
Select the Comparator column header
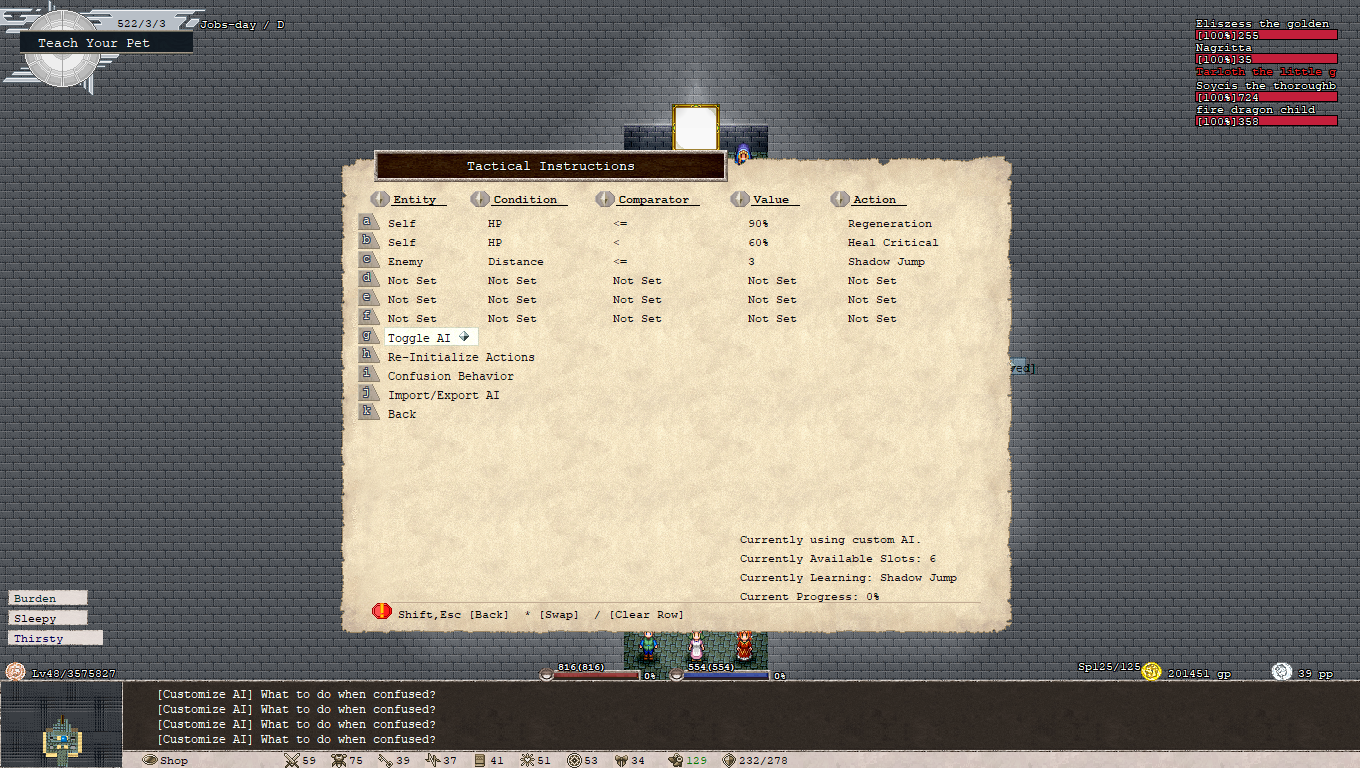tap(653, 200)
